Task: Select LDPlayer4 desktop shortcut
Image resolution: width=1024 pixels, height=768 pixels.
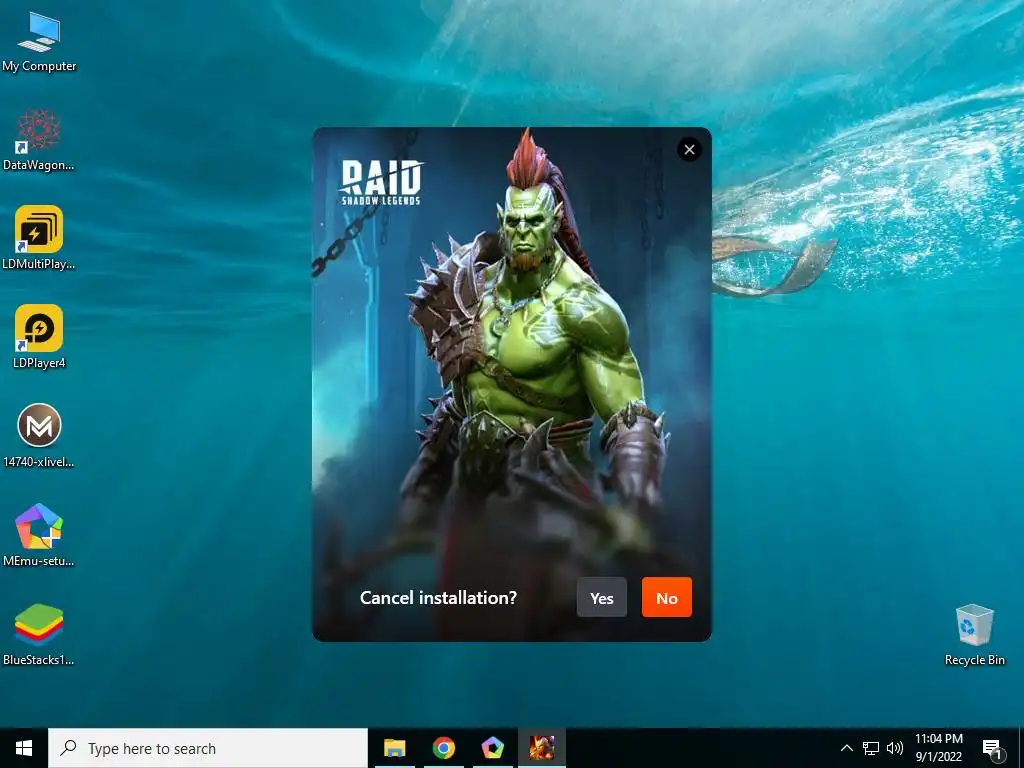Action: tap(39, 337)
